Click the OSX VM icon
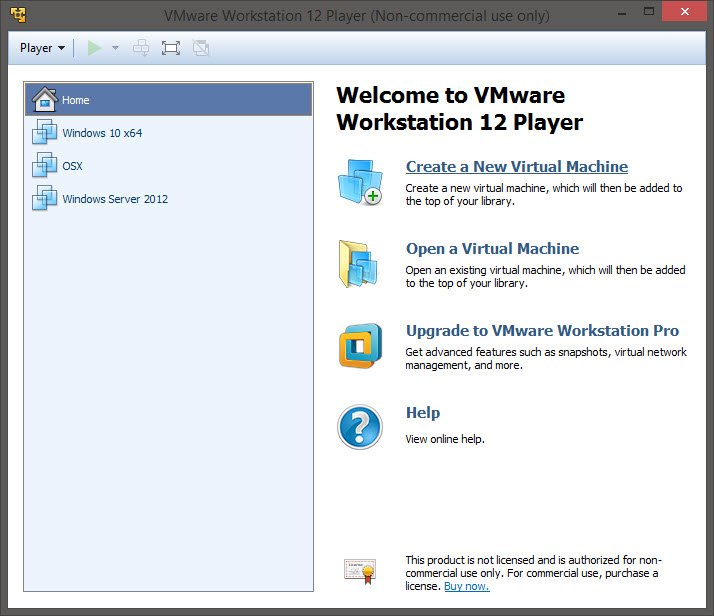Image resolution: width=714 pixels, height=616 pixels. coord(45,165)
